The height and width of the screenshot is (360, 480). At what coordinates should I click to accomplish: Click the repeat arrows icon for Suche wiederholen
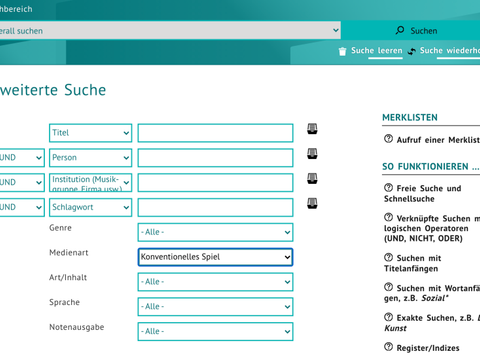click(x=412, y=51)
